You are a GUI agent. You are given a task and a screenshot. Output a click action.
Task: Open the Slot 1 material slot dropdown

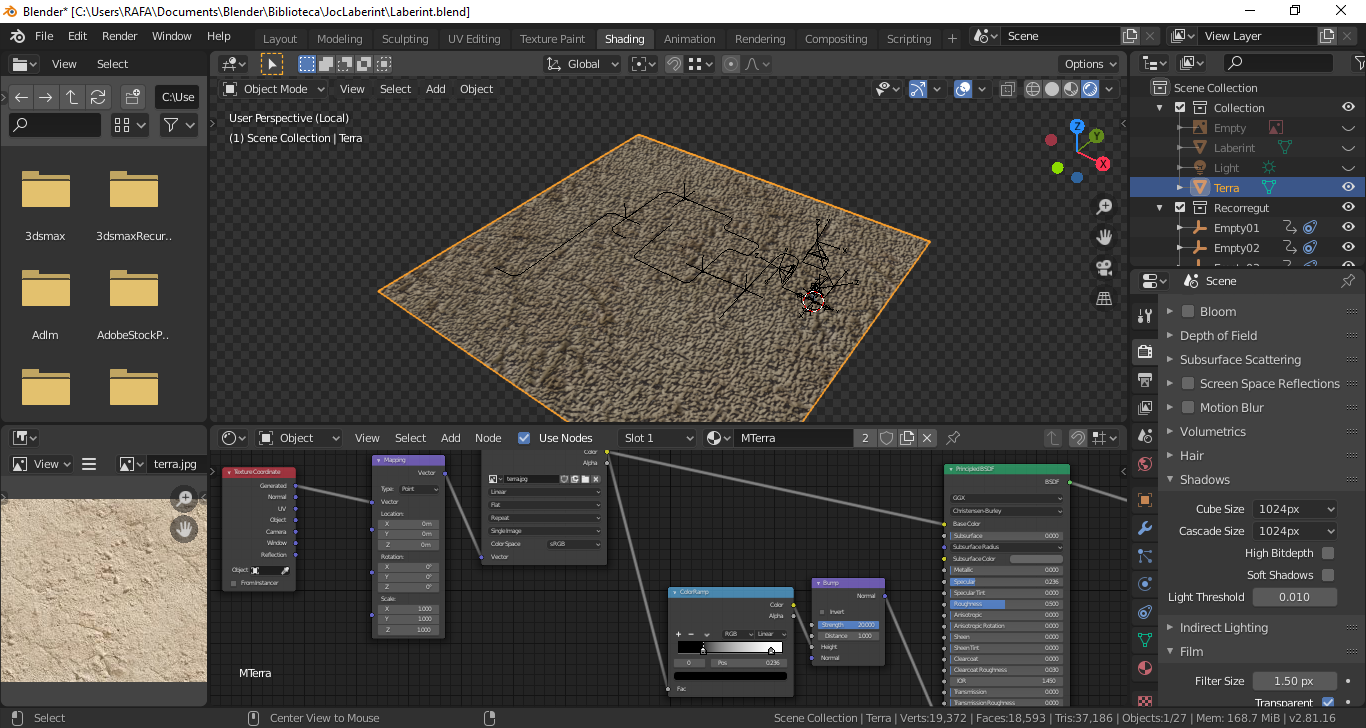coord(657,438)
